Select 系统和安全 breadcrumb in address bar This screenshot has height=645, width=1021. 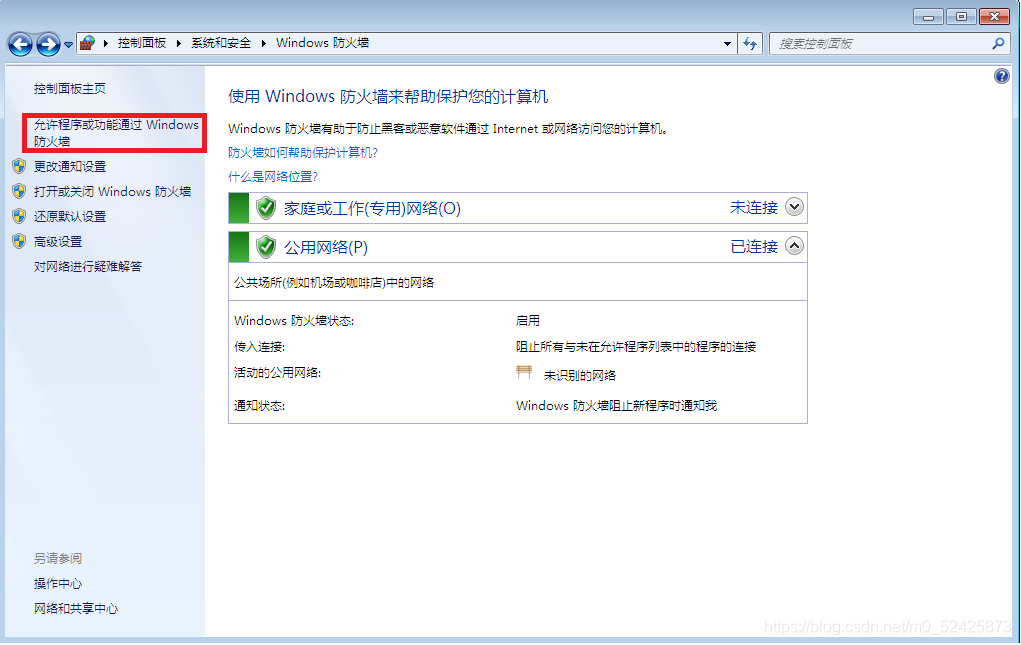click(221, 43)
